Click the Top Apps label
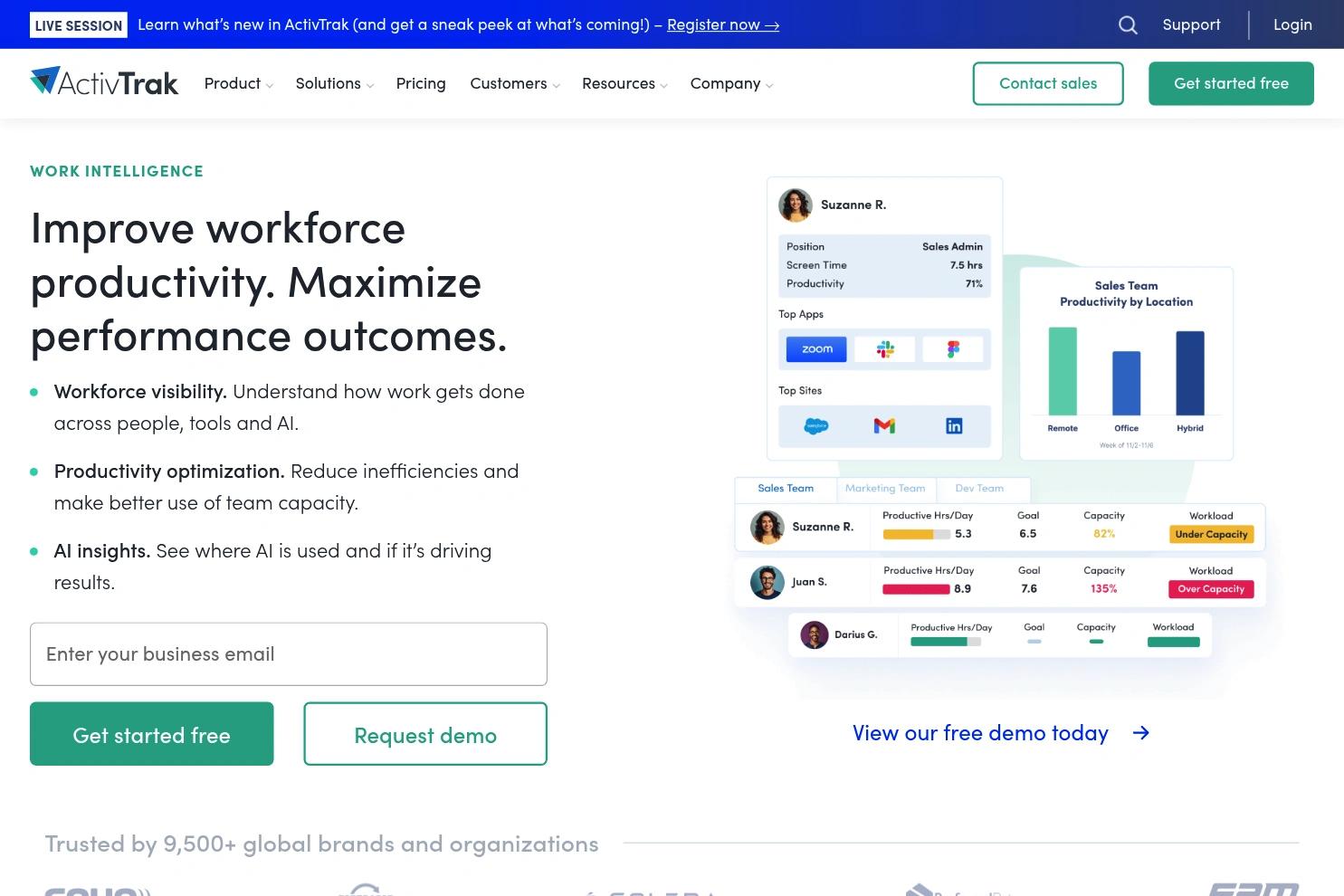1344x896 pixels. [801, 314]
